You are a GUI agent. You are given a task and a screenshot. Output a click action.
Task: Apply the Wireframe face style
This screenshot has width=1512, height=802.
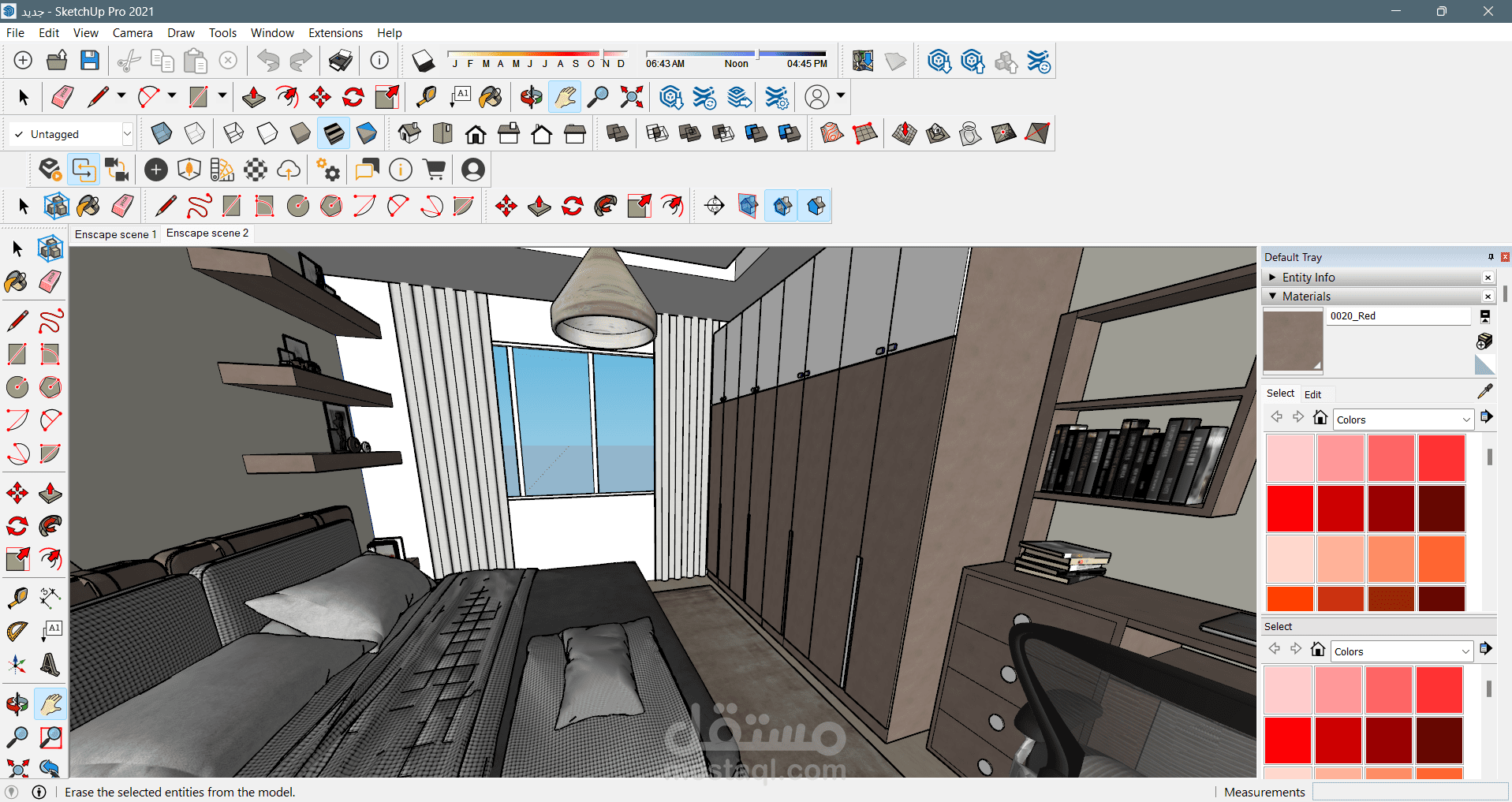[233, 133]
